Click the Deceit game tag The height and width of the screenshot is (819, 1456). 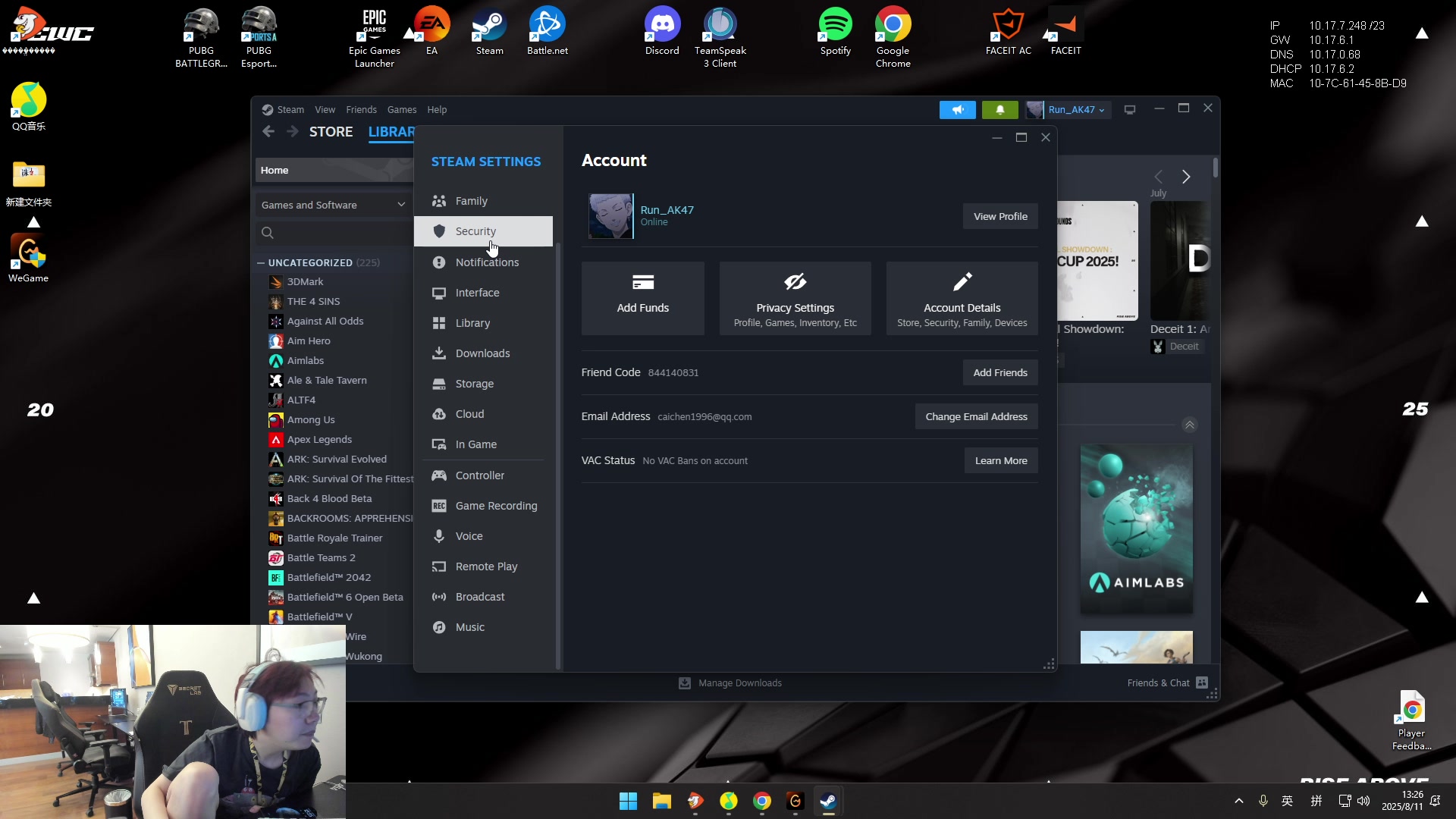(x=1176, y=347)
